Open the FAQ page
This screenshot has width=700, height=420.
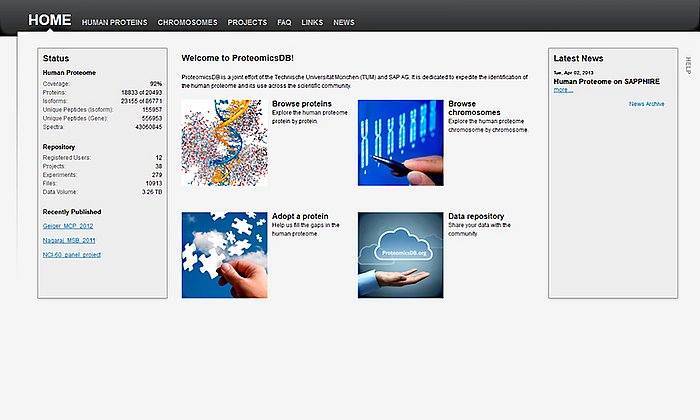(284, 22)
